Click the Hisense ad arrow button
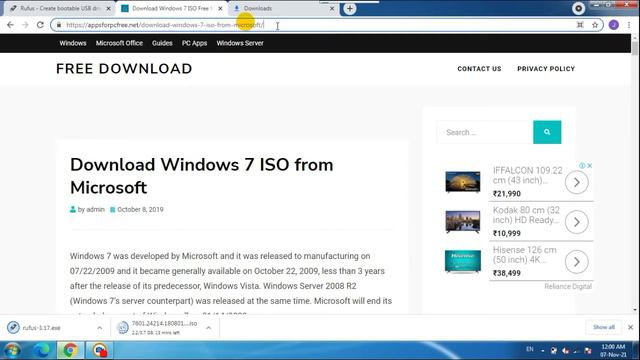Screen dimensions: 640x360 [576, 262]
